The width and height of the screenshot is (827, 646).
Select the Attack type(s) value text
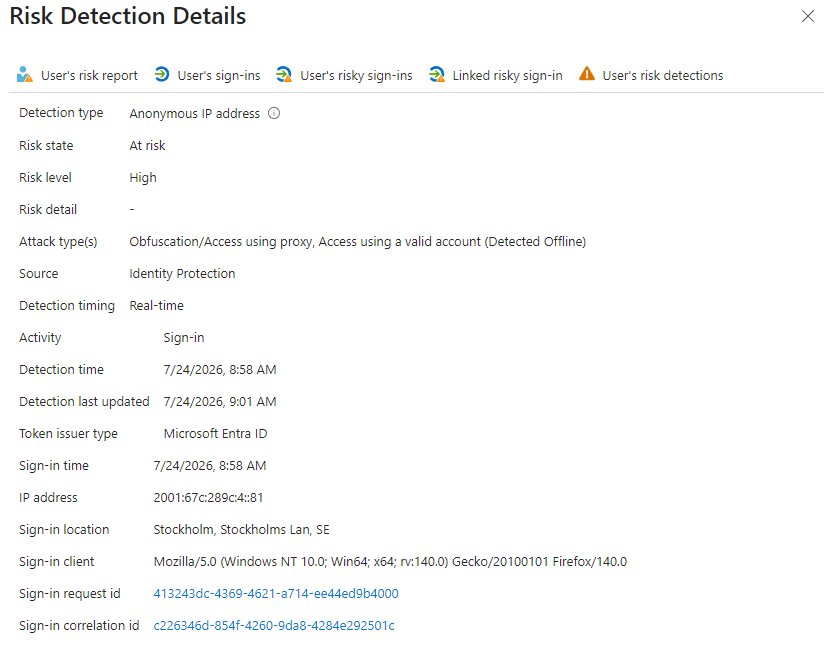pyautogui.click(x=358, y=242)
